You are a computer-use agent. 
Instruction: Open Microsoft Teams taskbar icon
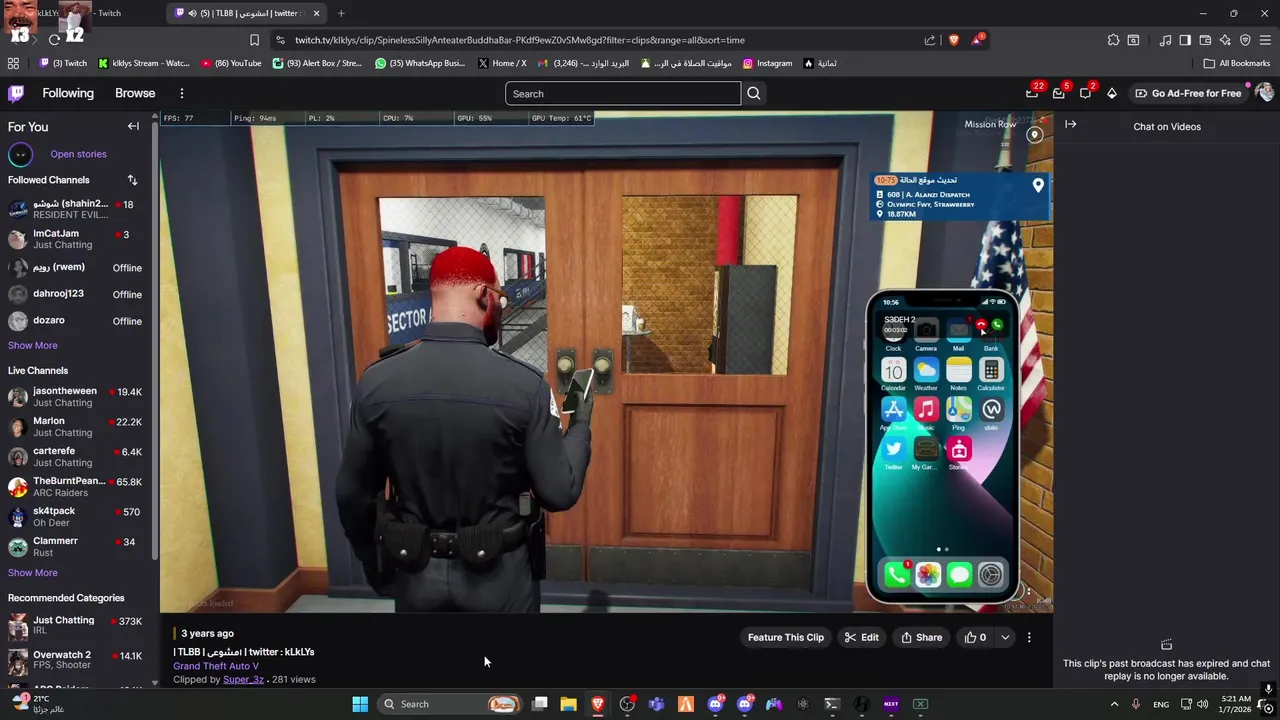point(656,704)
